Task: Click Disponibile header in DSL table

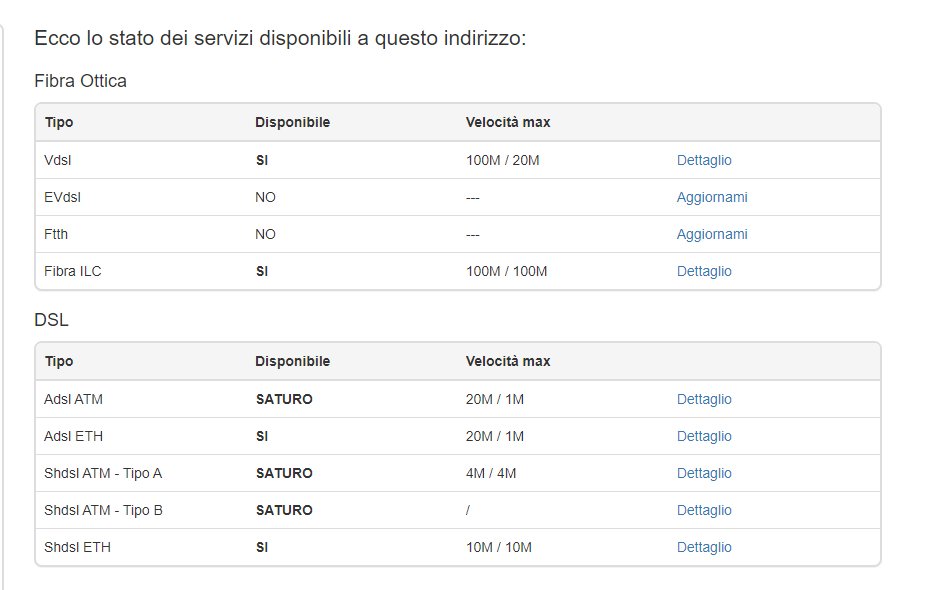Action: coord(292,361)
